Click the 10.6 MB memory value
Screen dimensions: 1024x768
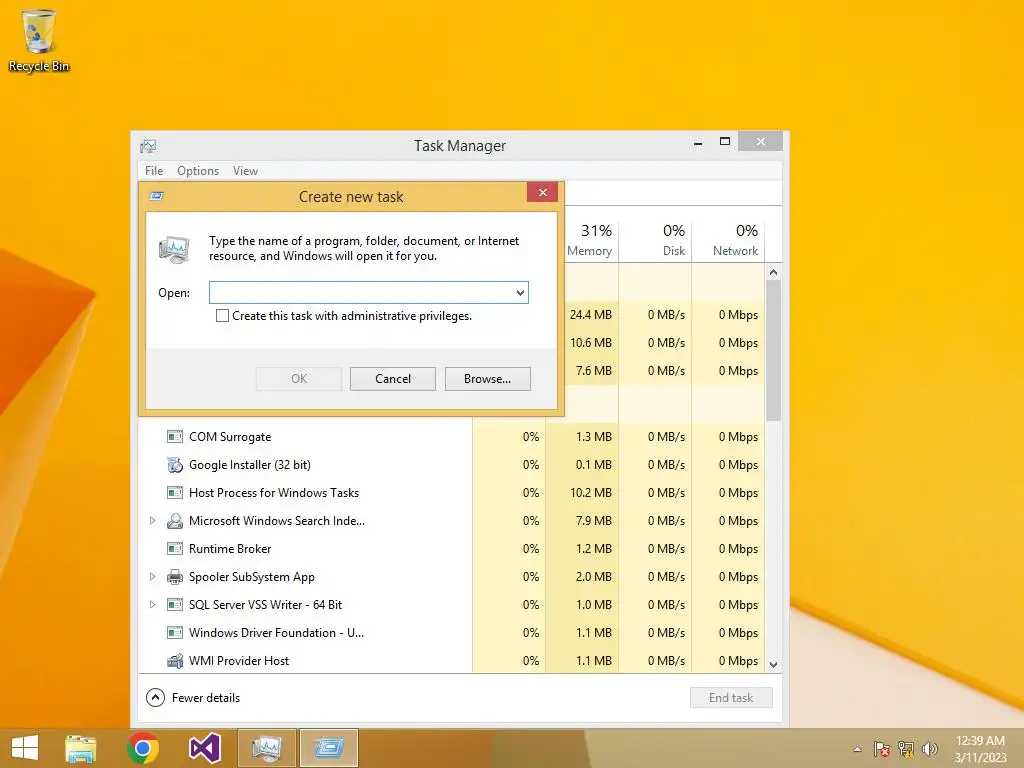click(x=590, y=343)
